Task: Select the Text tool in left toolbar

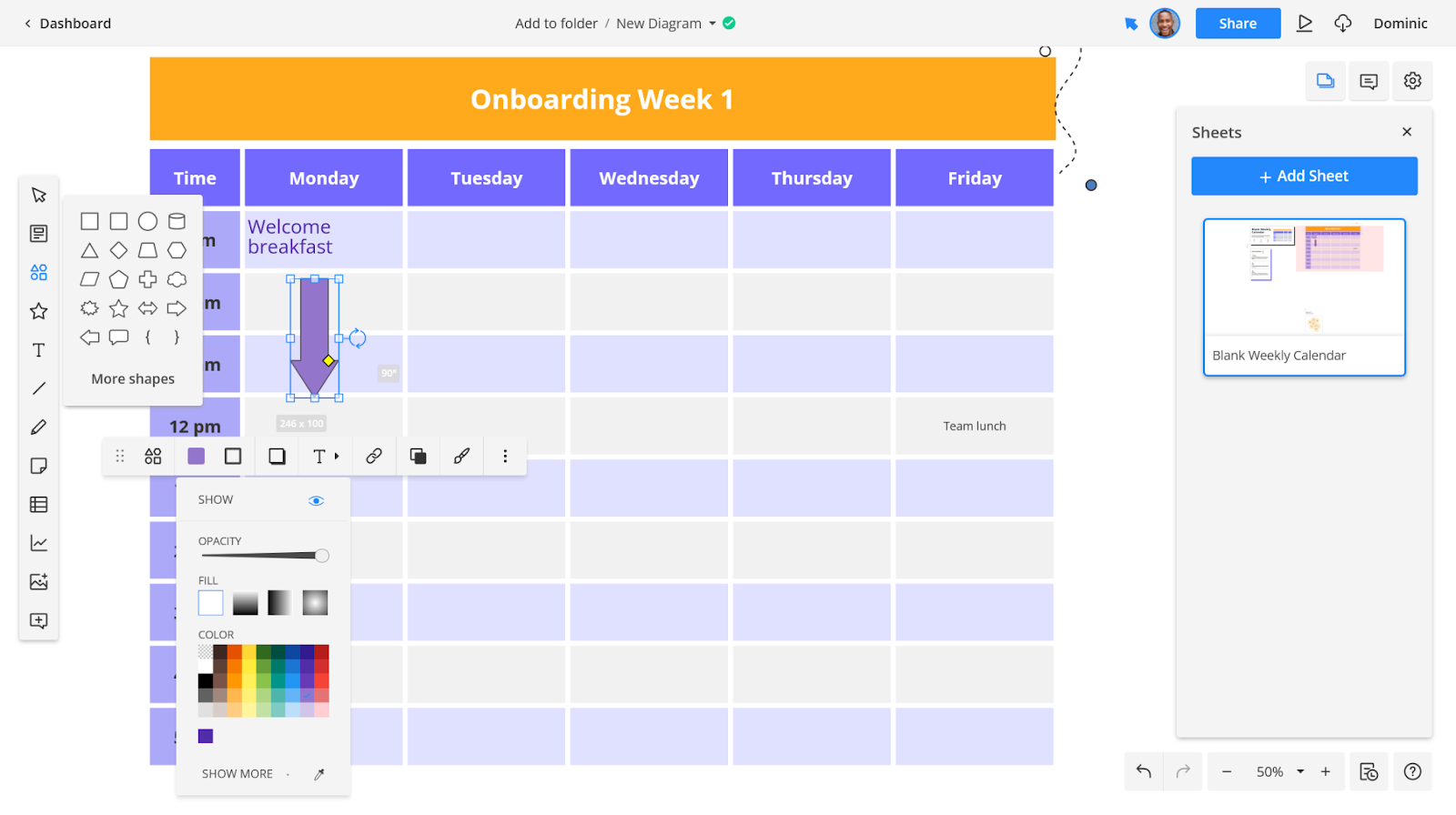Action: coord(38,350)
